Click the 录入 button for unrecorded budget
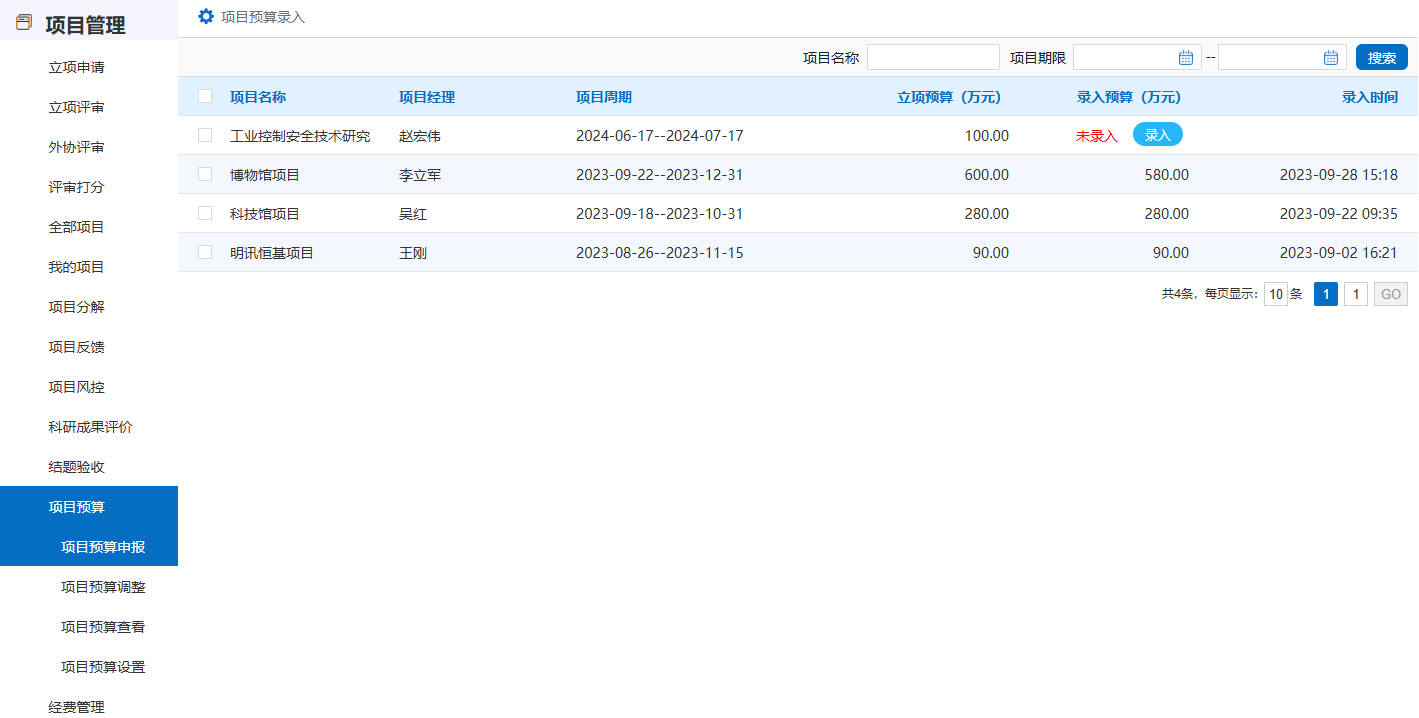The width and height of the screenshot is (1419, 718). click(x=1157, y=135)
